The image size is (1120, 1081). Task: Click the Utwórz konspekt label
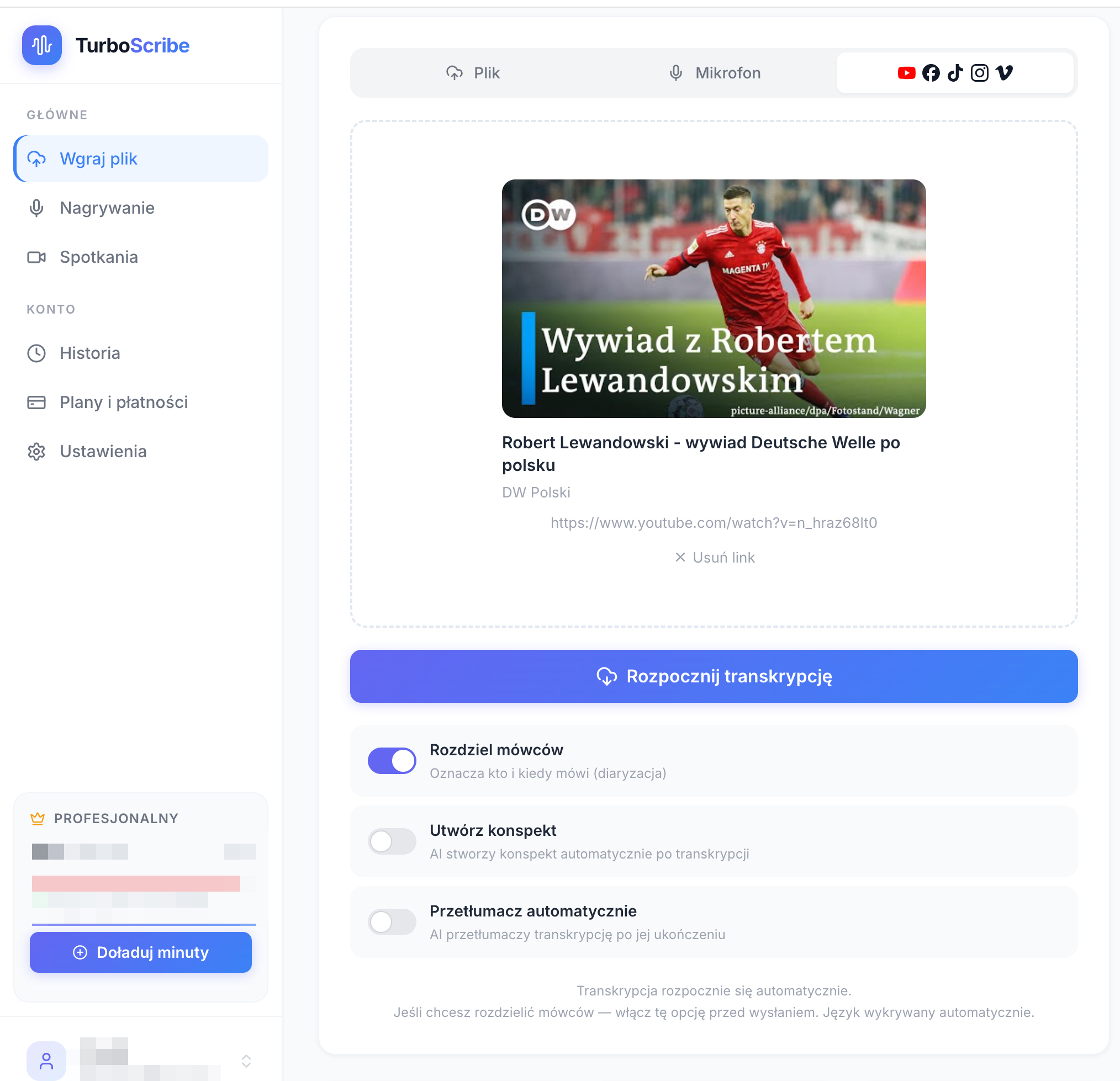[493, 831]
